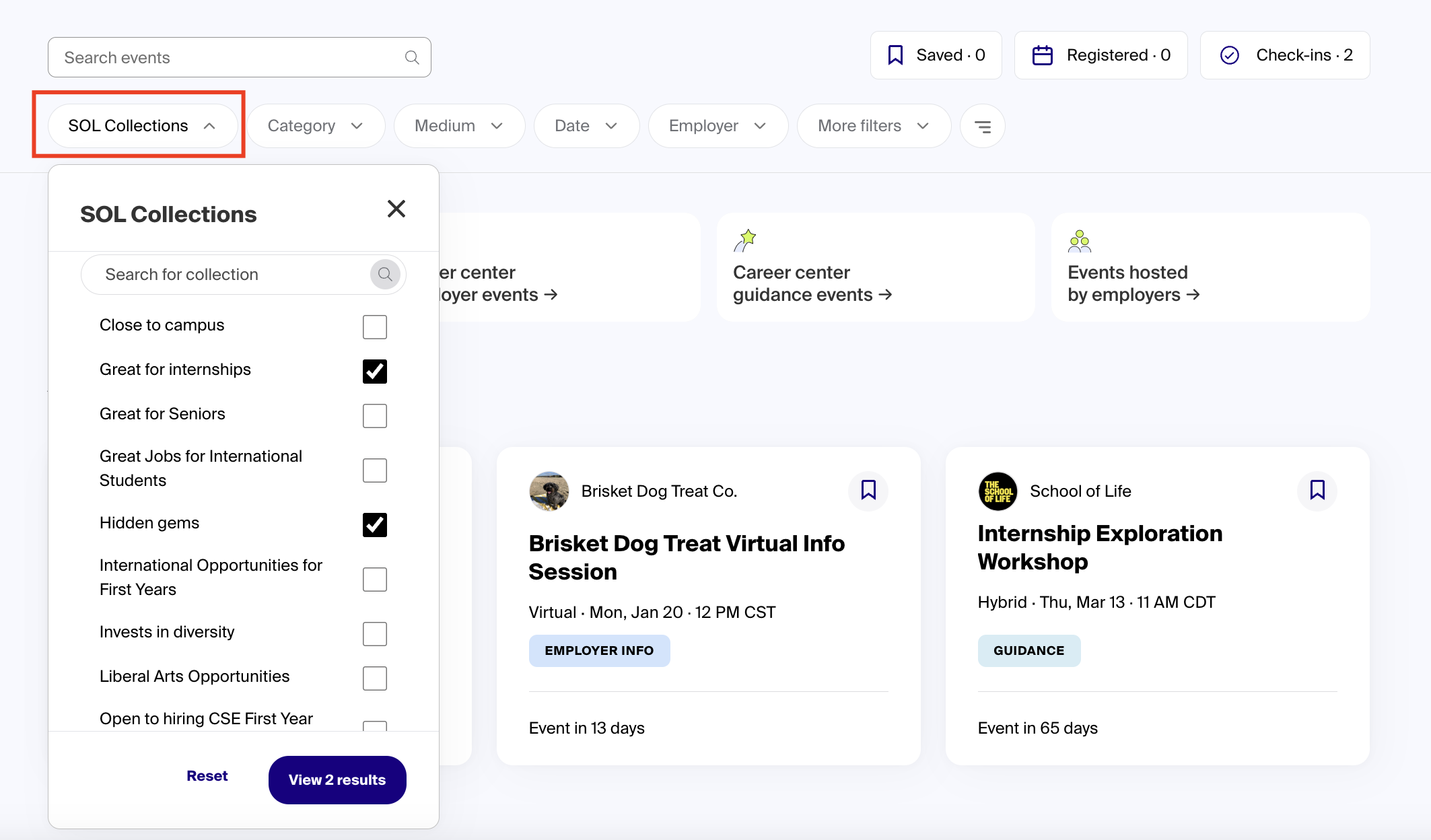
Task: Collapse the SOL Collections dropdown
Action: click(142, 126)
